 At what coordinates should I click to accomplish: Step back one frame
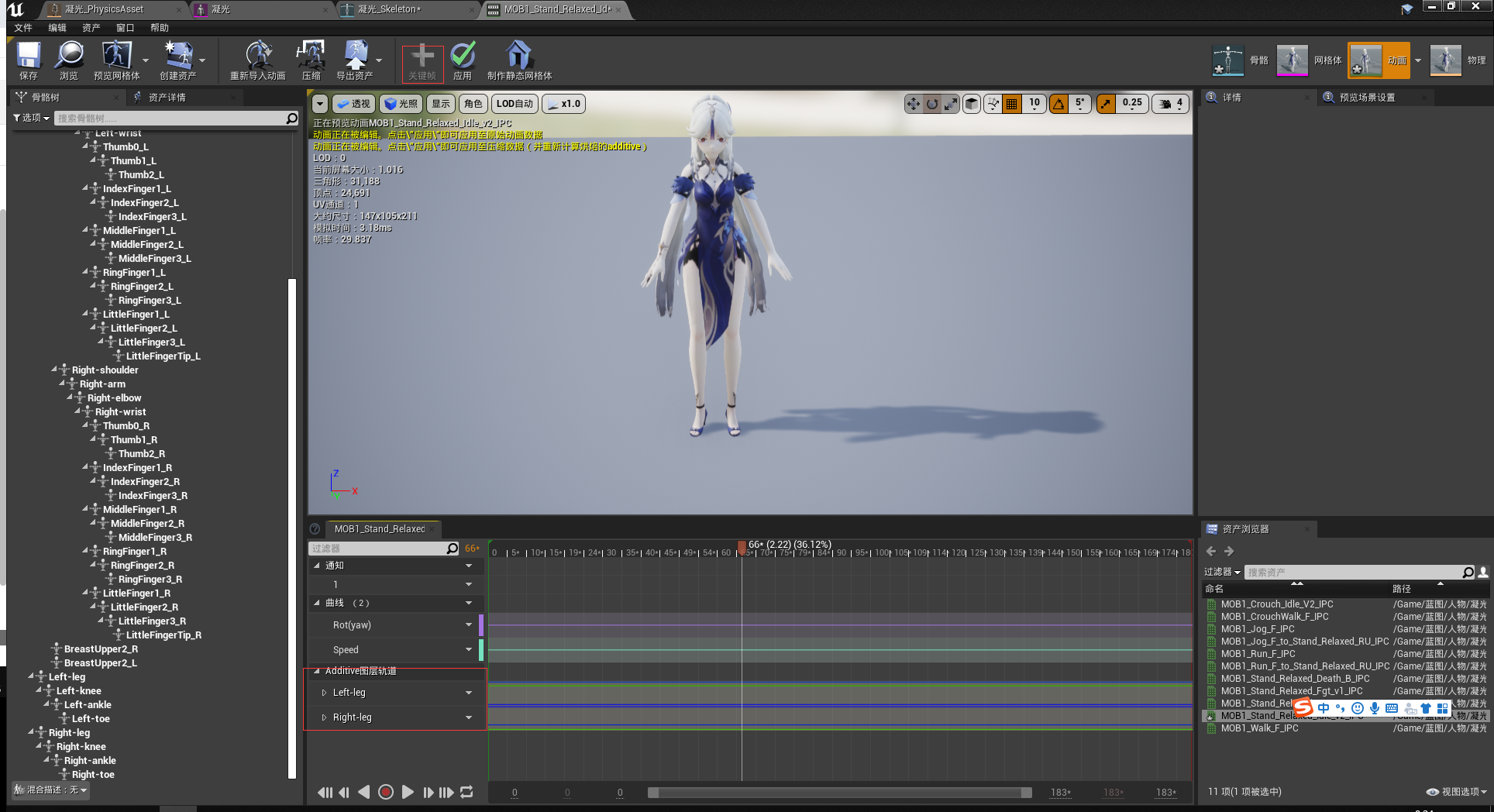pyautogui.click(x=344, y=792)
